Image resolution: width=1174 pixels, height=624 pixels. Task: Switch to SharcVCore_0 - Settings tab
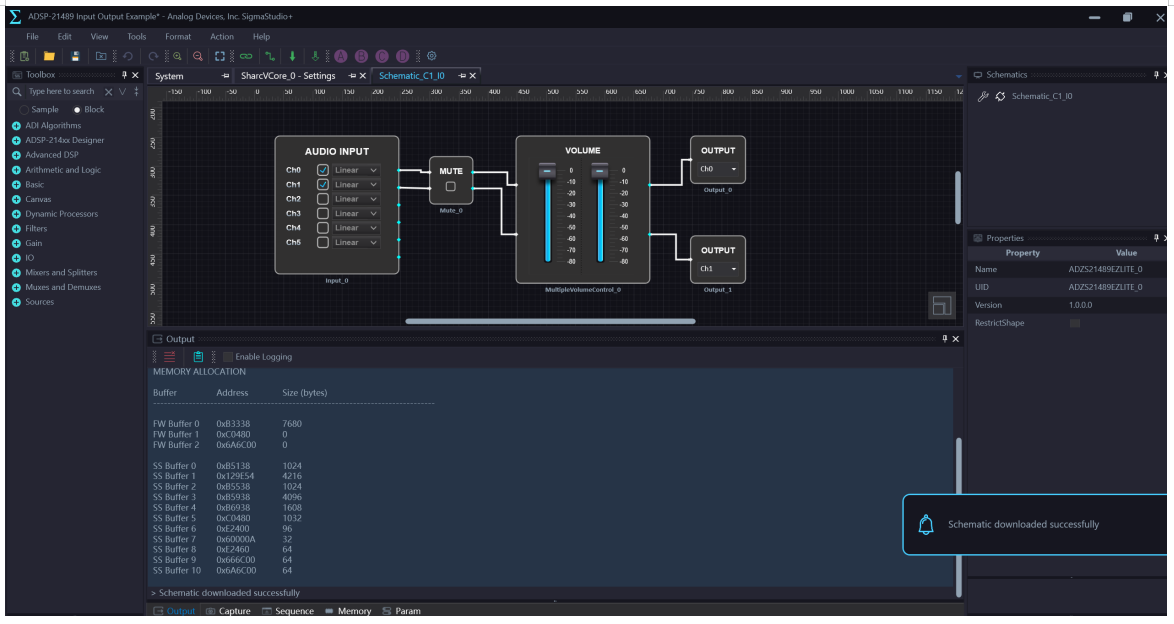point(288,76)
